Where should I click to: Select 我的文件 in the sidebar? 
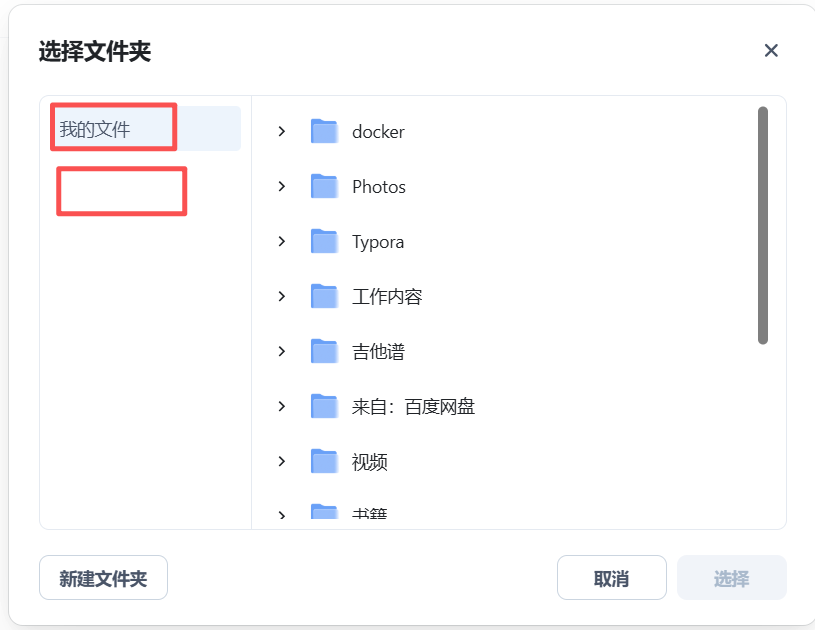pyautogui.click(x=95, y=129)
